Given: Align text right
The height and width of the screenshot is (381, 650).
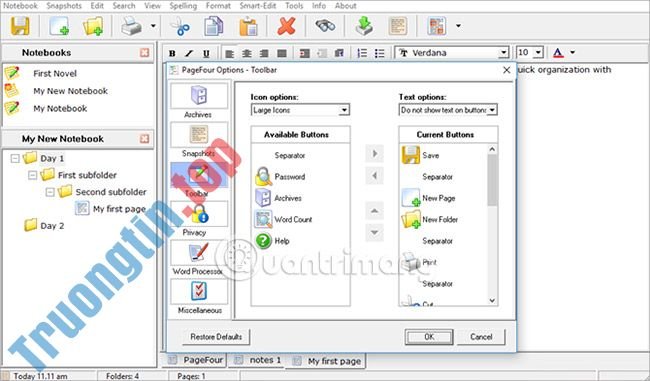Looking at the screenshot, I should coord(264,53).
